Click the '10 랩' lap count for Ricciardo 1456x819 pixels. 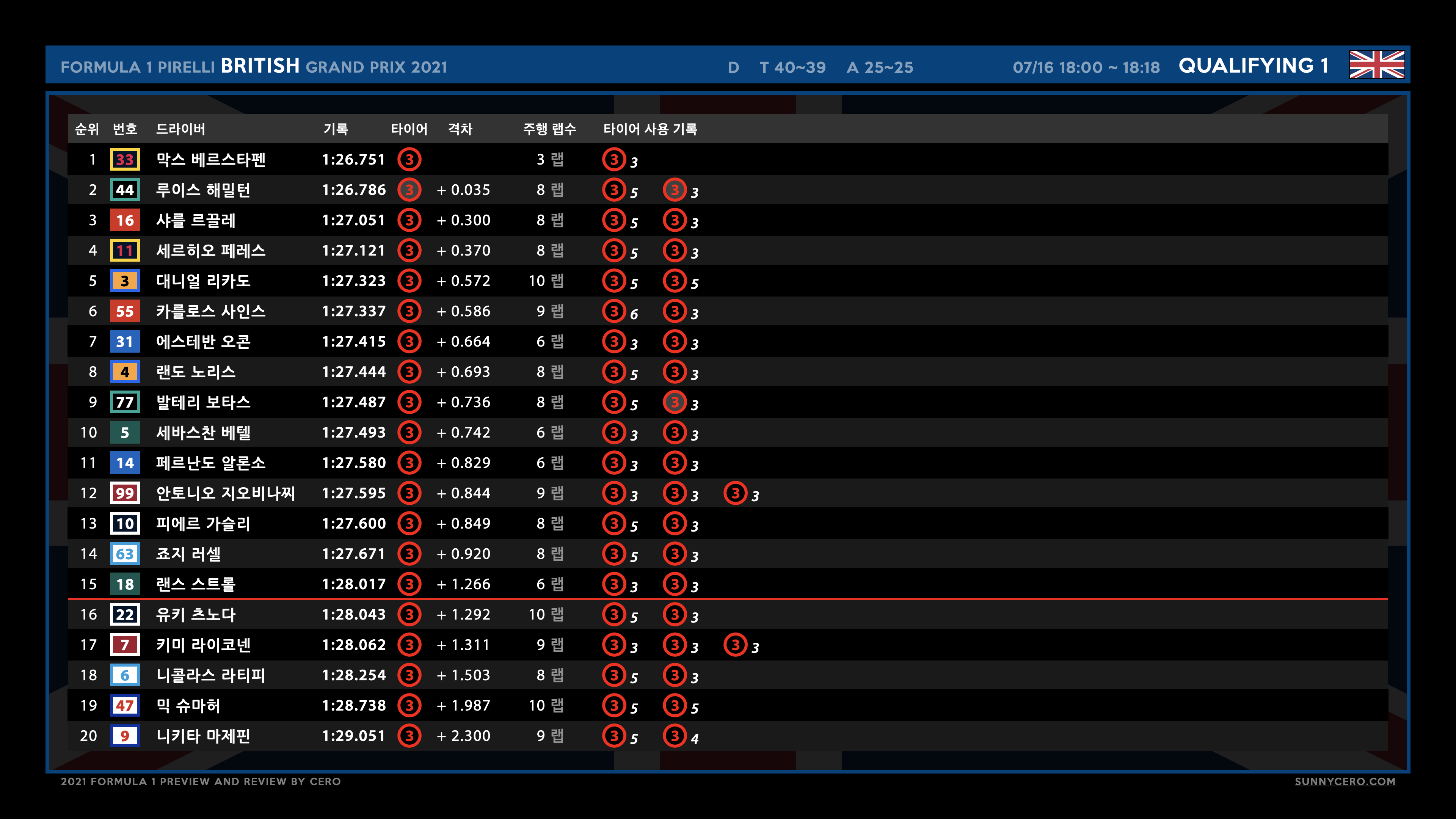(x=546, y=281)
